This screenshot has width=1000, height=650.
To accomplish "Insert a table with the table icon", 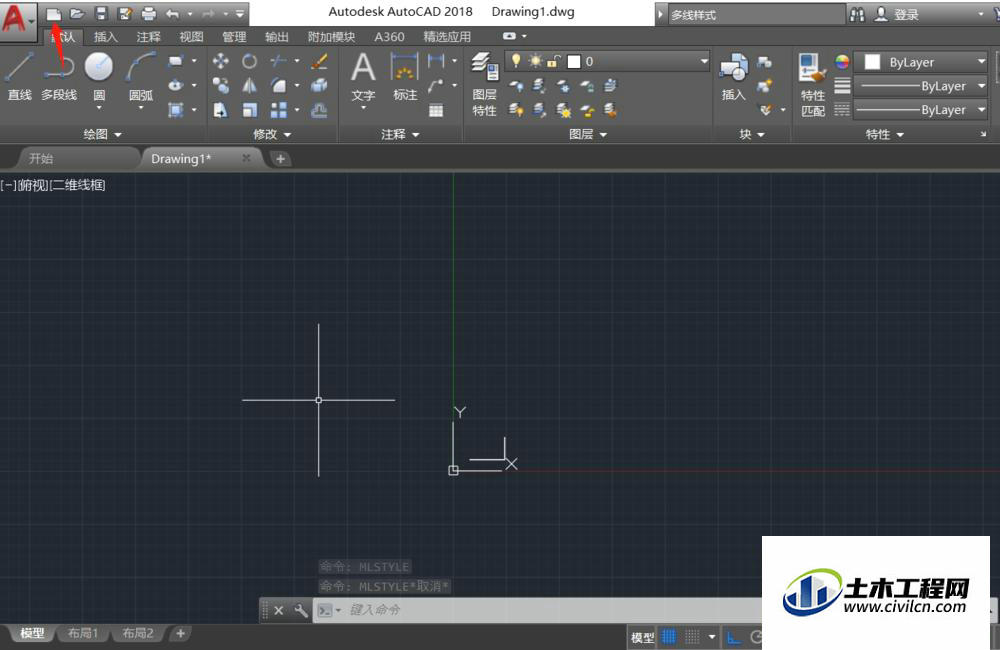I will coord(436,110).
